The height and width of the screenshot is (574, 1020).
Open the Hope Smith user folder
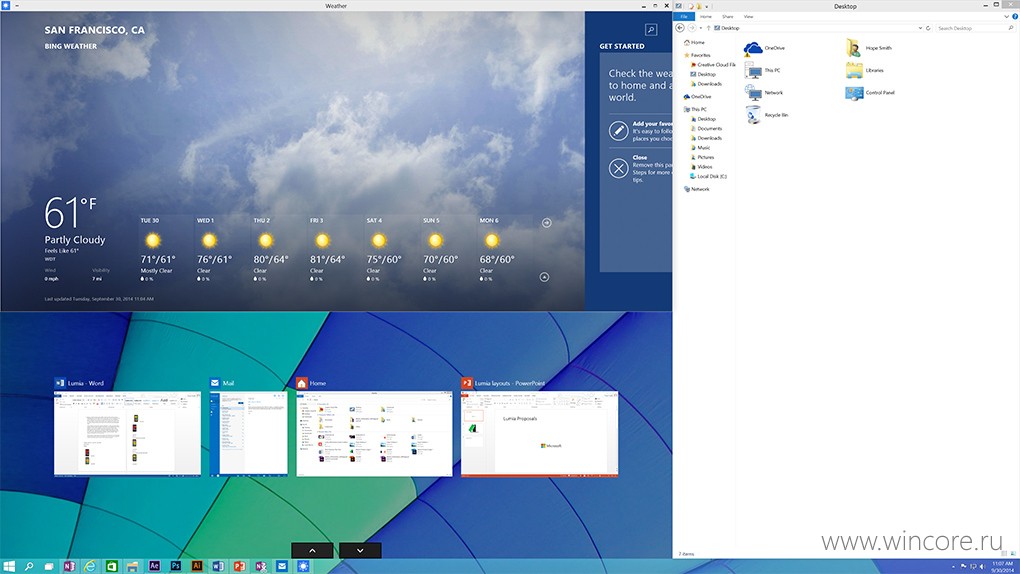(x=869, y=48)
